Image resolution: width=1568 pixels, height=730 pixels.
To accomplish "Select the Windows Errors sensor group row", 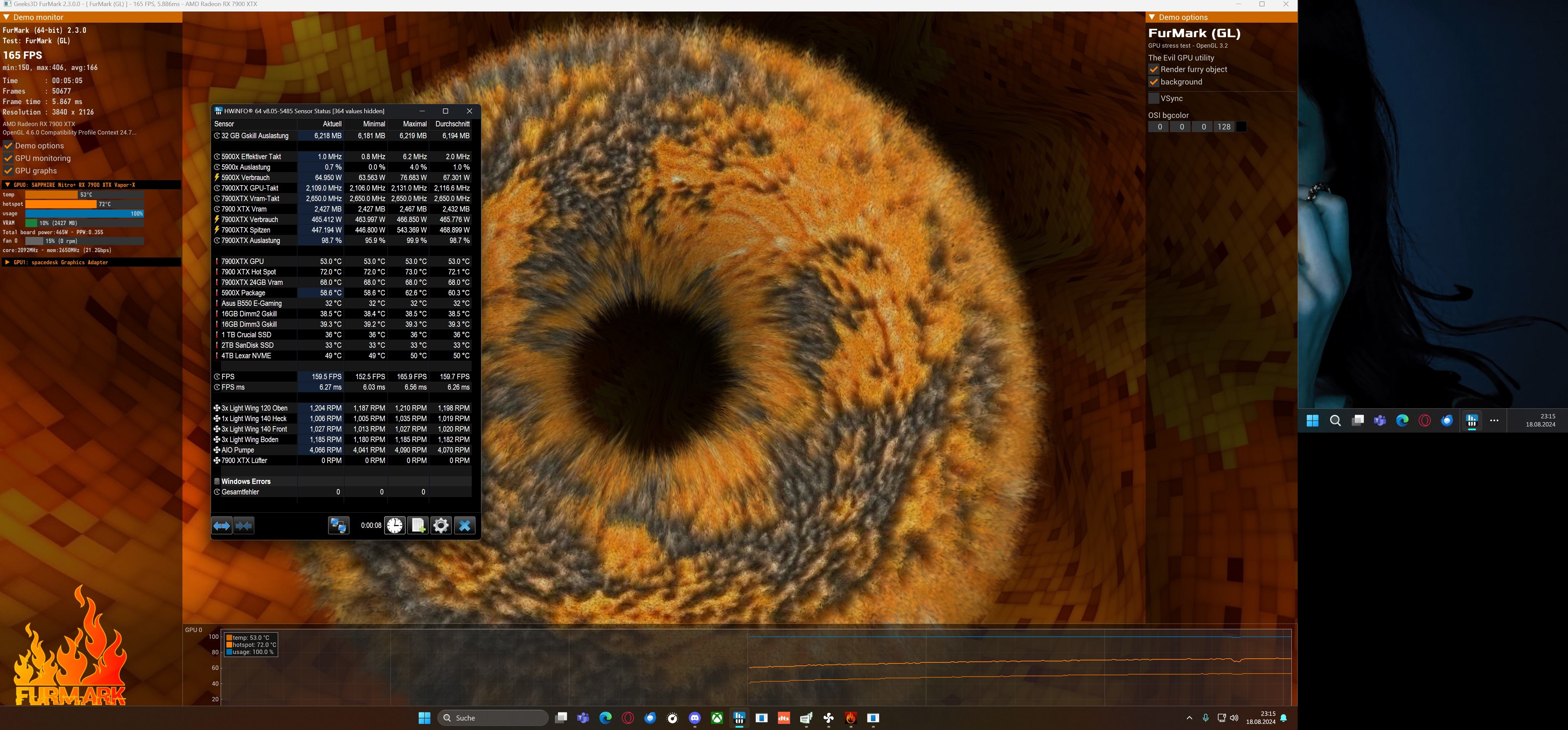I will click(246, 482).
